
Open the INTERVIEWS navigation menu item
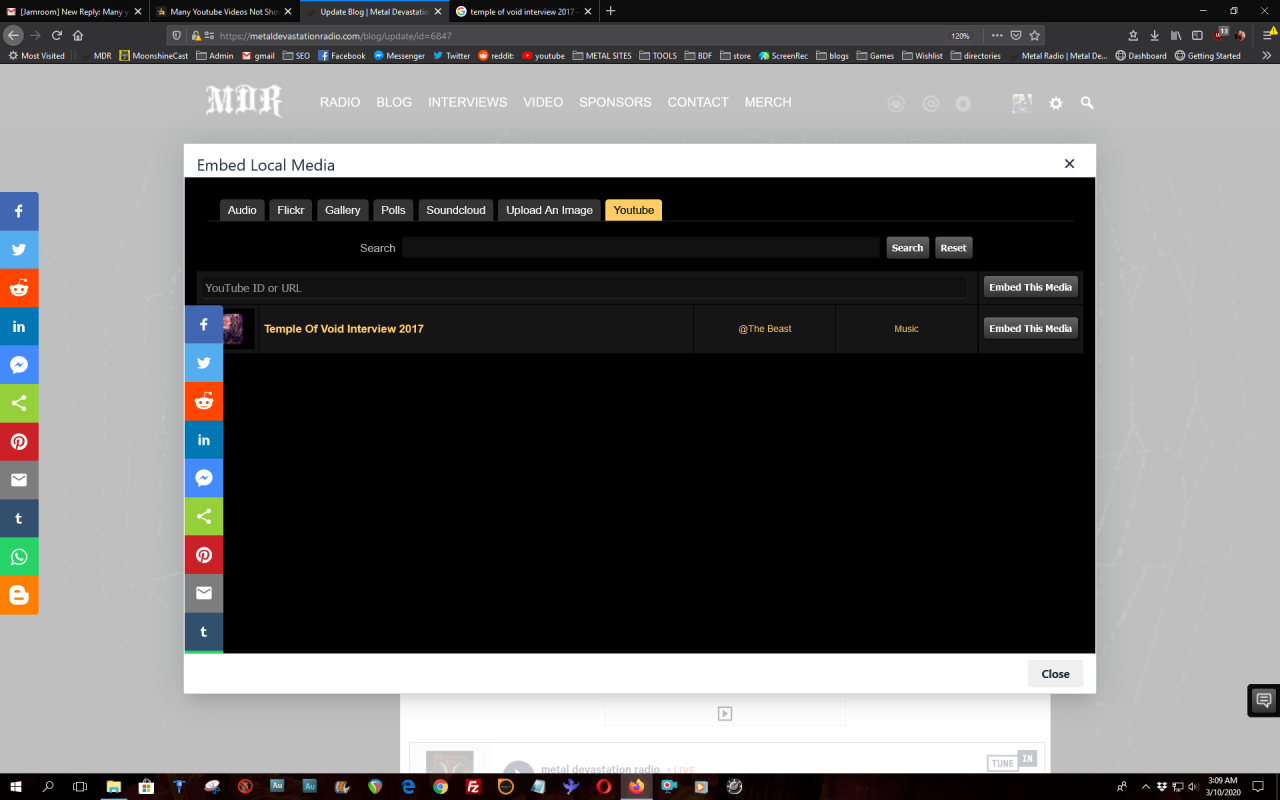point(468,102)
